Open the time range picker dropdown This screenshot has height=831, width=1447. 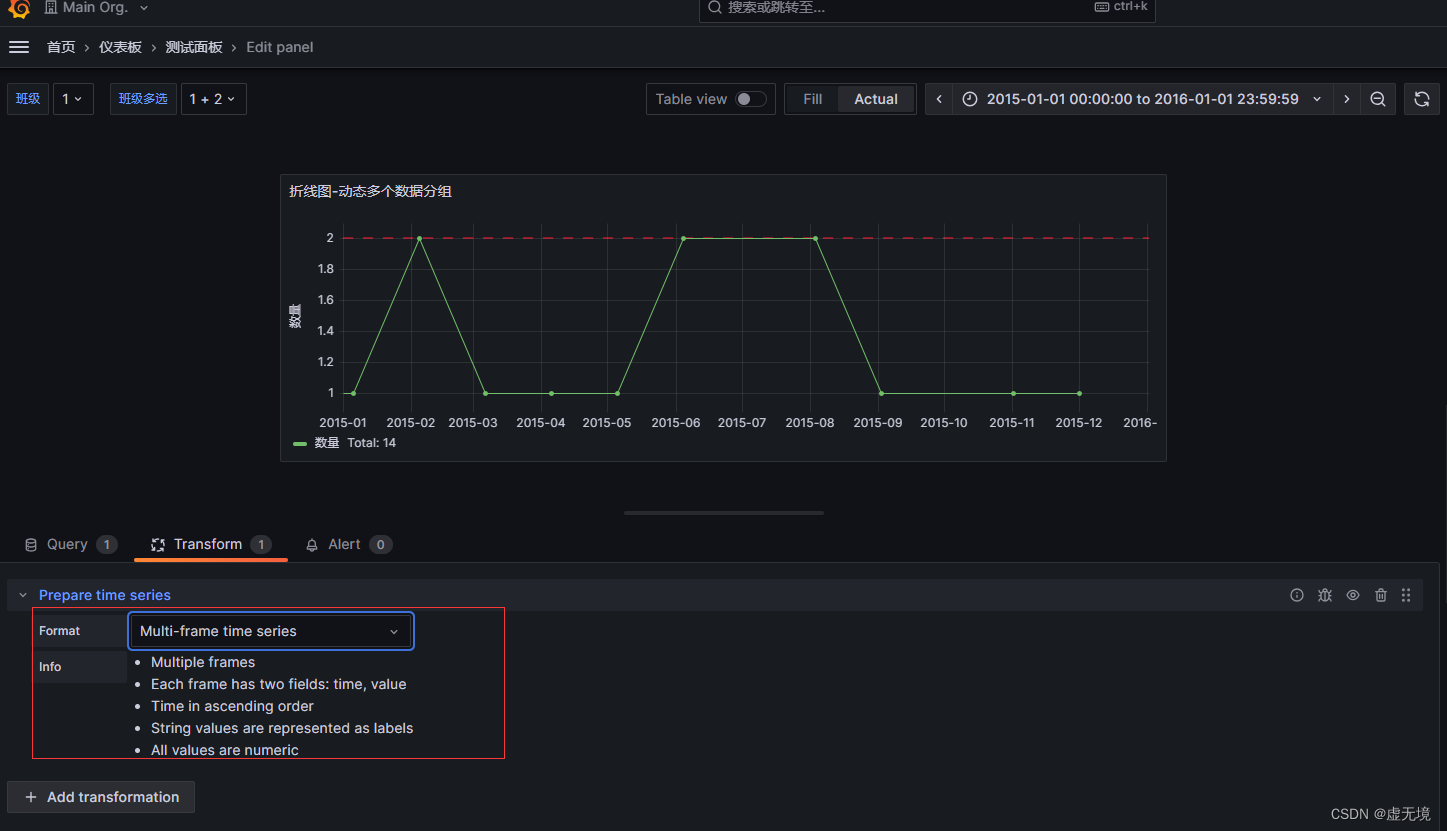[1142, 99]
